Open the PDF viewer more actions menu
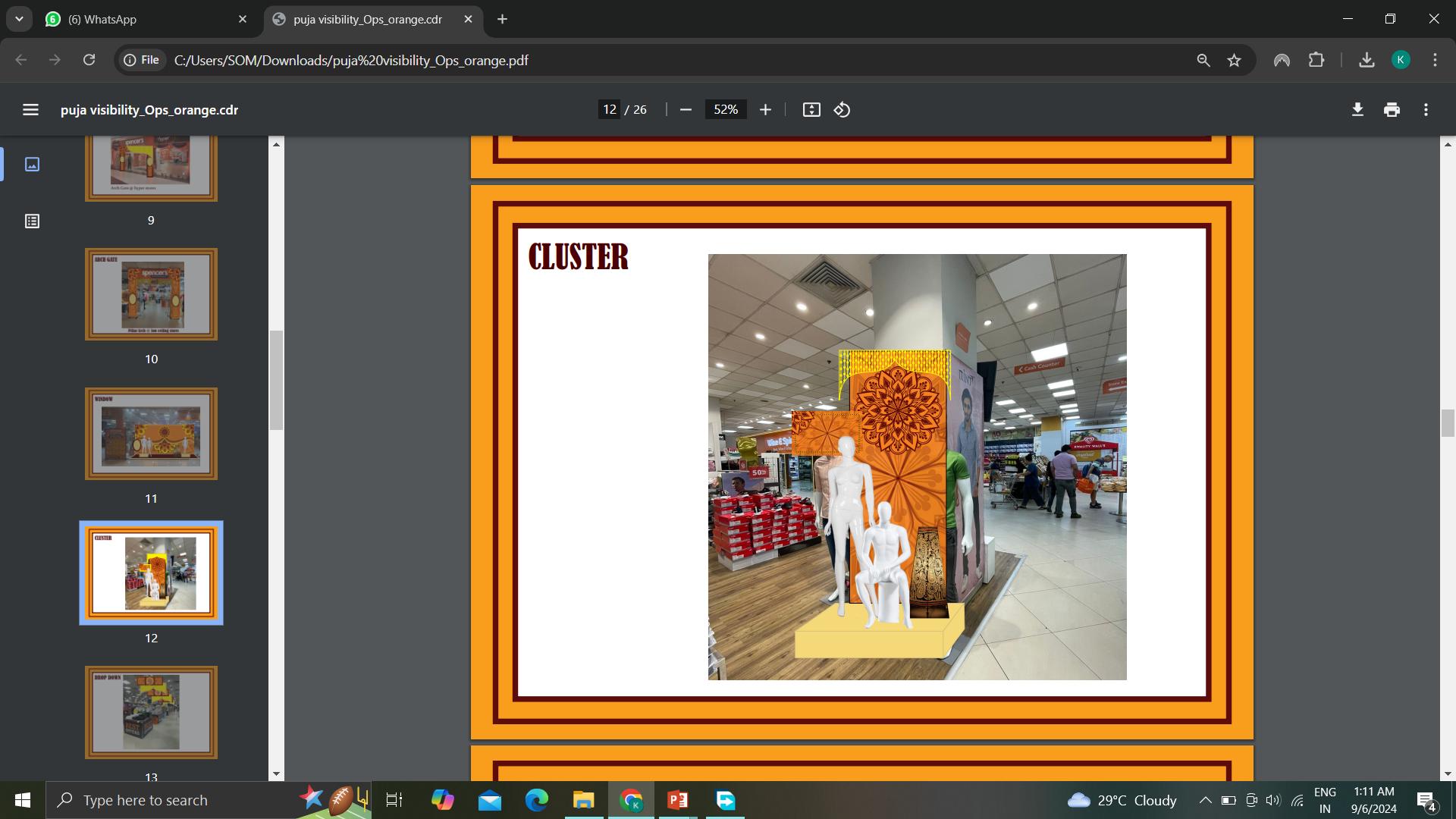 tap(1426, 110)
